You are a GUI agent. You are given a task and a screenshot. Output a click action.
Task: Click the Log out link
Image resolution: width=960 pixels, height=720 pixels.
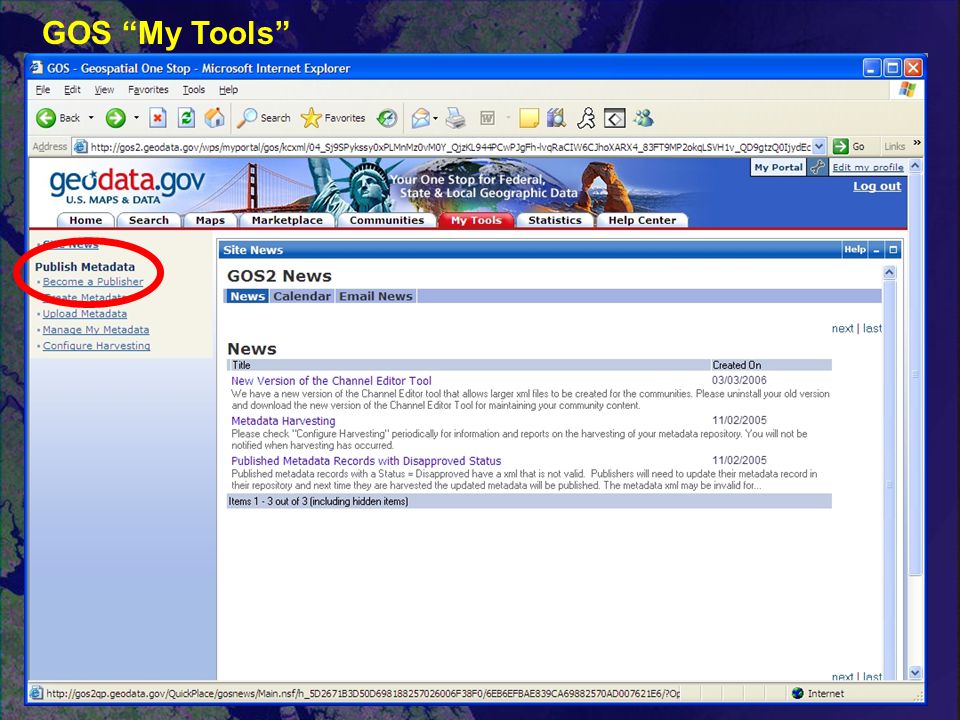(x=877, y=186)
